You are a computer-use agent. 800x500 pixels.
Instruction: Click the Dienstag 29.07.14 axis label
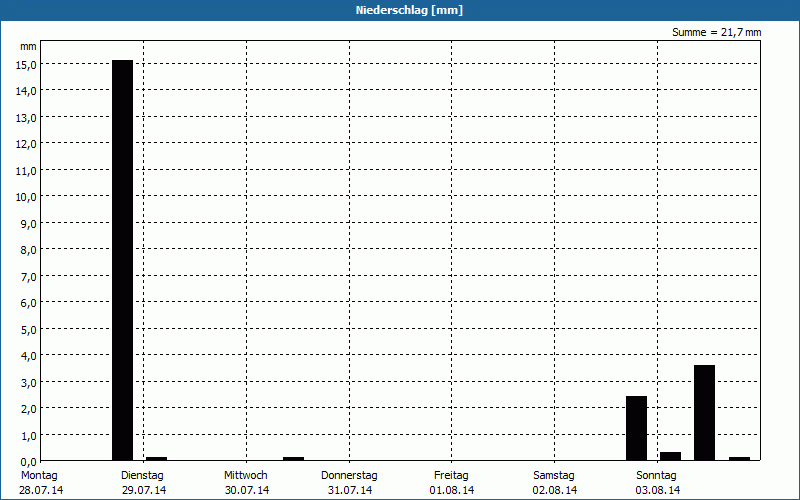[143, 483]
